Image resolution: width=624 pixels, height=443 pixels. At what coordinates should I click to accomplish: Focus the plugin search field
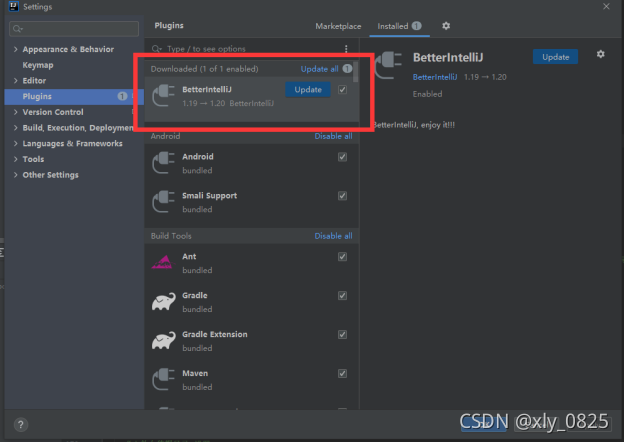pos(247,49)
